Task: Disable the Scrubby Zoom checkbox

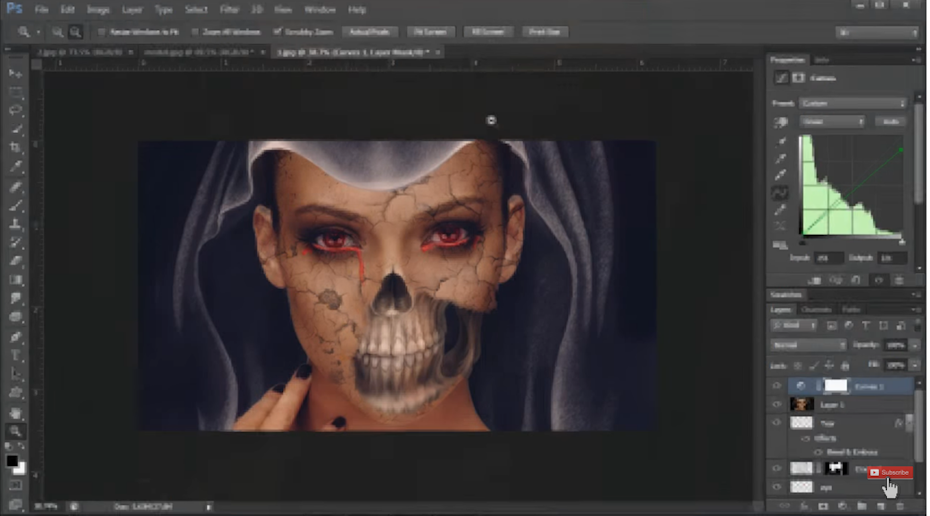Action: tap(277, 31)
